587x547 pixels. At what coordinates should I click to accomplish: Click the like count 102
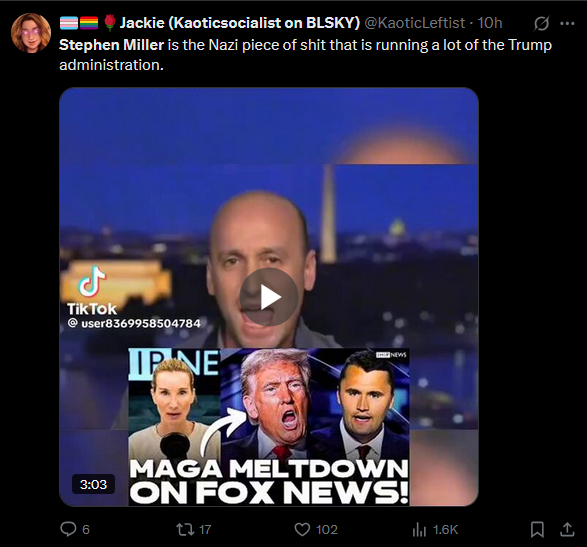point(327,529)
